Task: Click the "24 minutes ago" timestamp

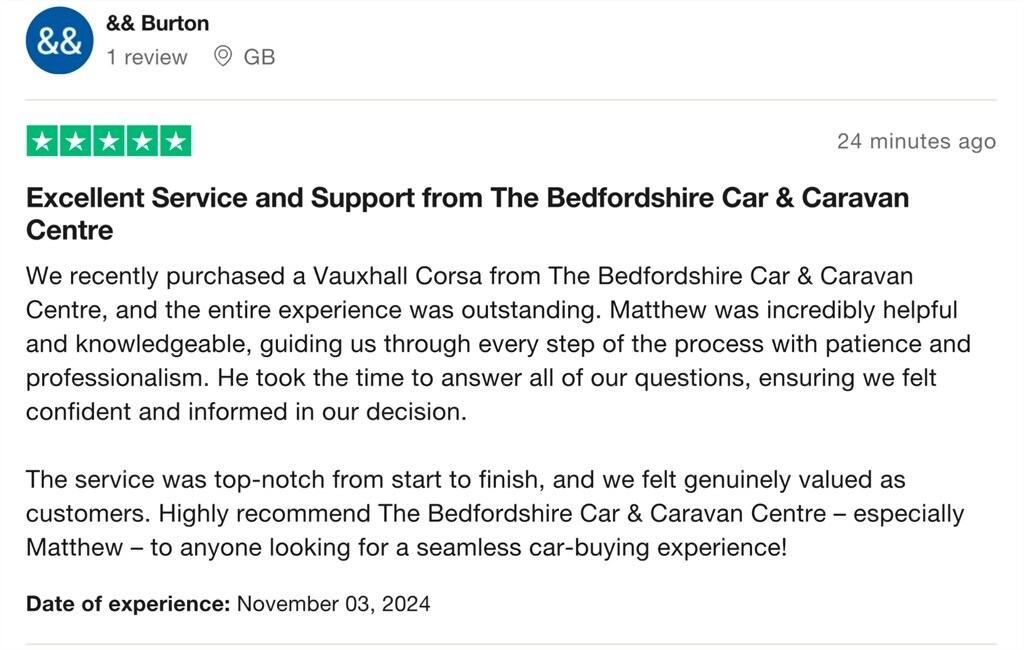Action: point(916,141)
